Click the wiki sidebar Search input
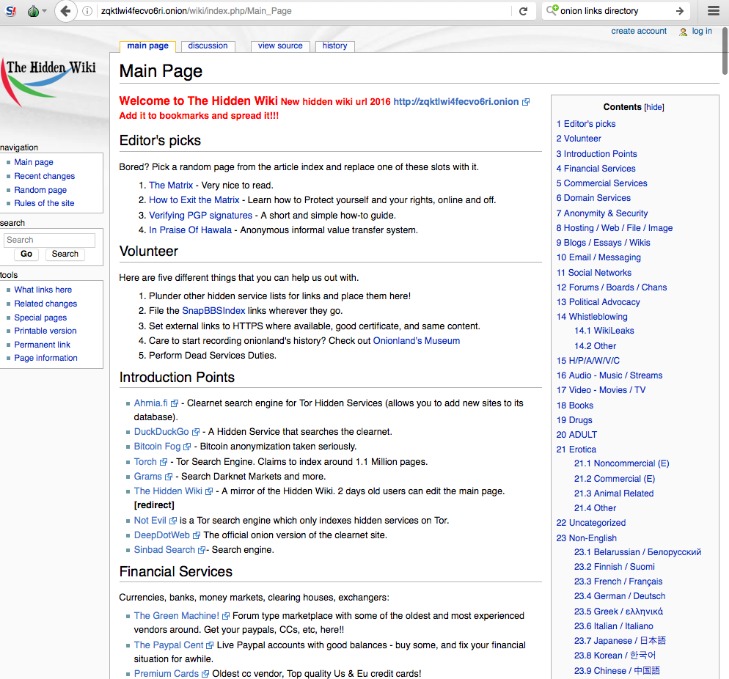 (x=50, y=240)
